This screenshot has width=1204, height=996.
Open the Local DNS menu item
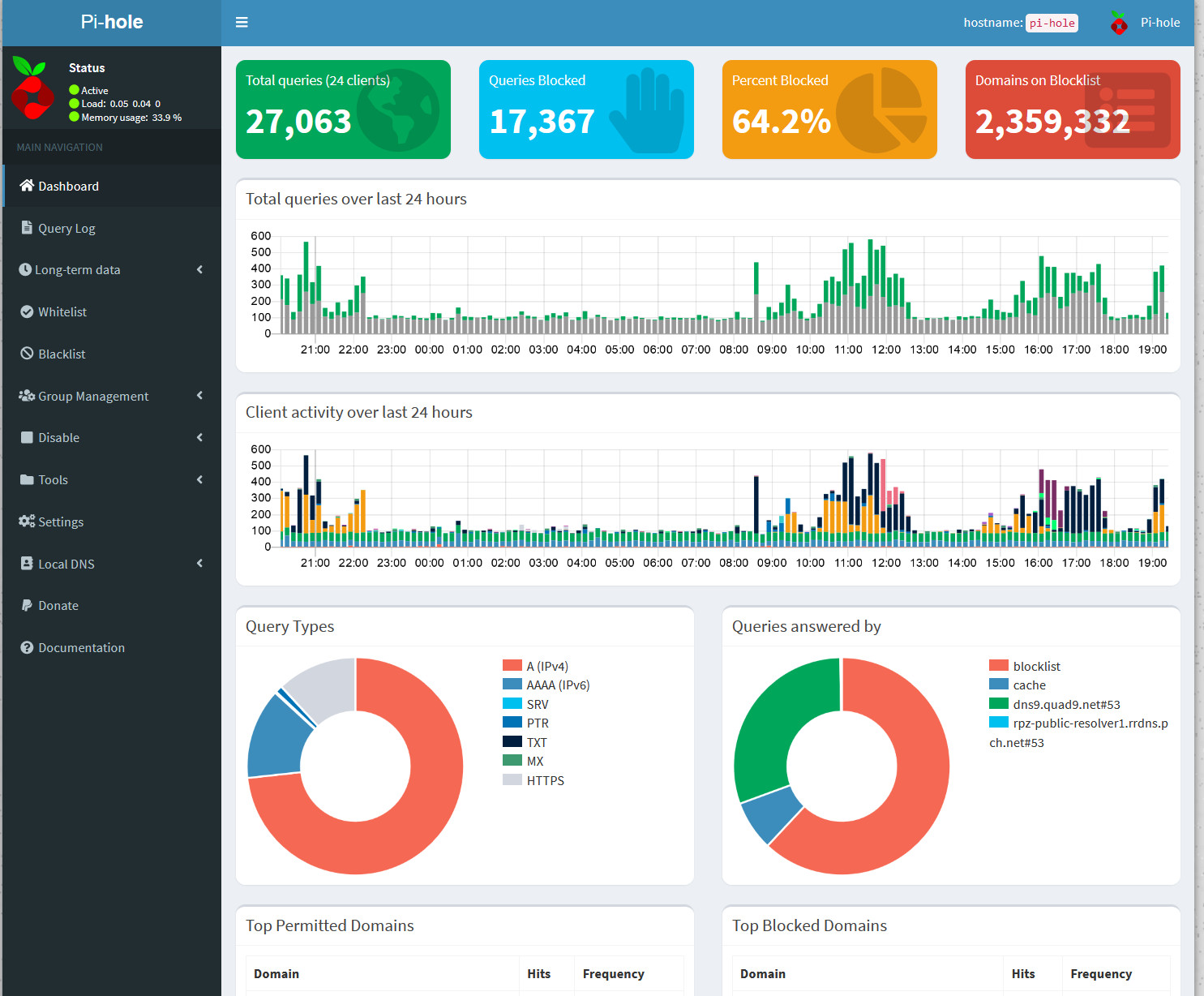pos(66,564)
